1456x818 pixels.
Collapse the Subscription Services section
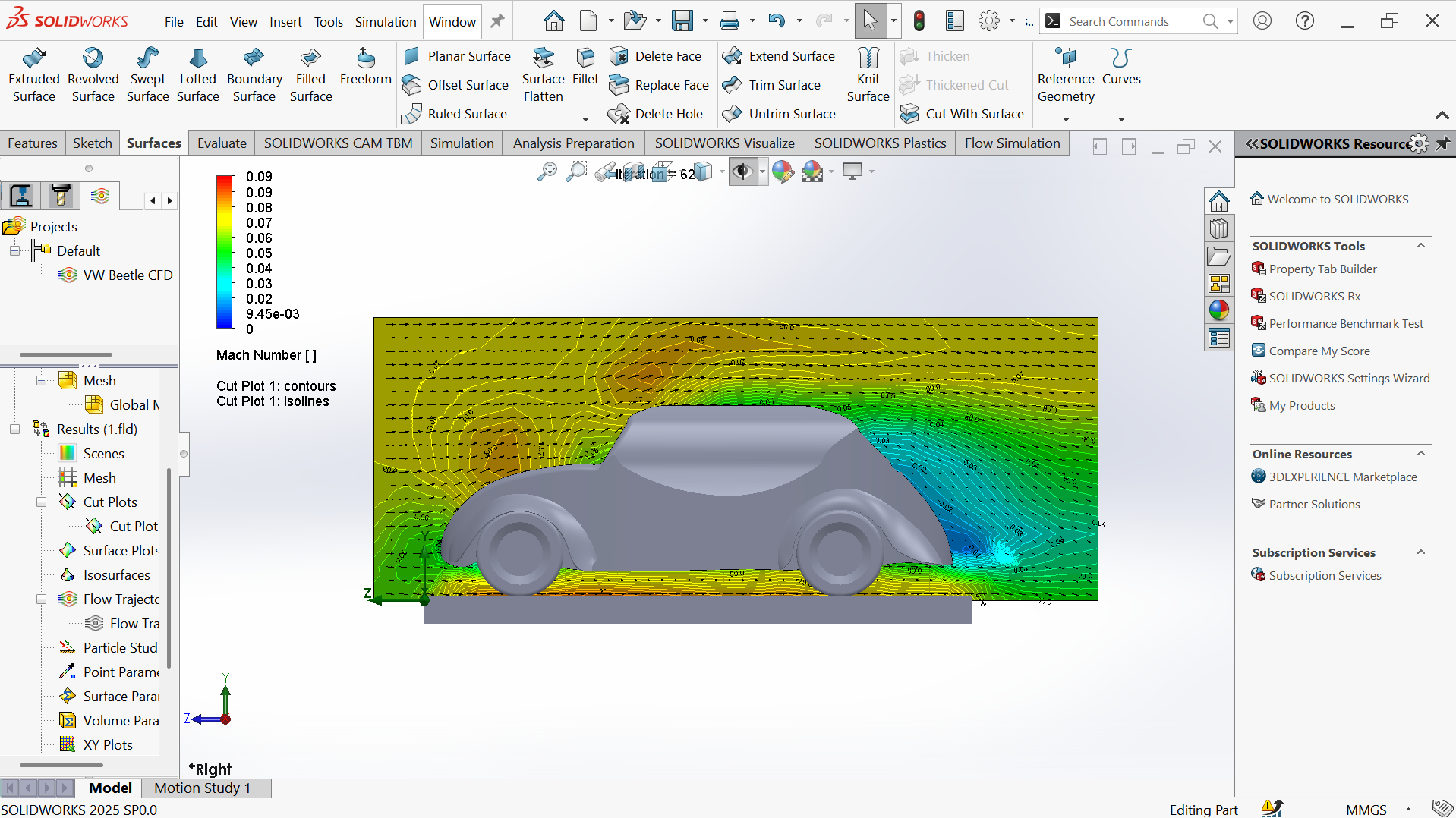click(1421, 552)
